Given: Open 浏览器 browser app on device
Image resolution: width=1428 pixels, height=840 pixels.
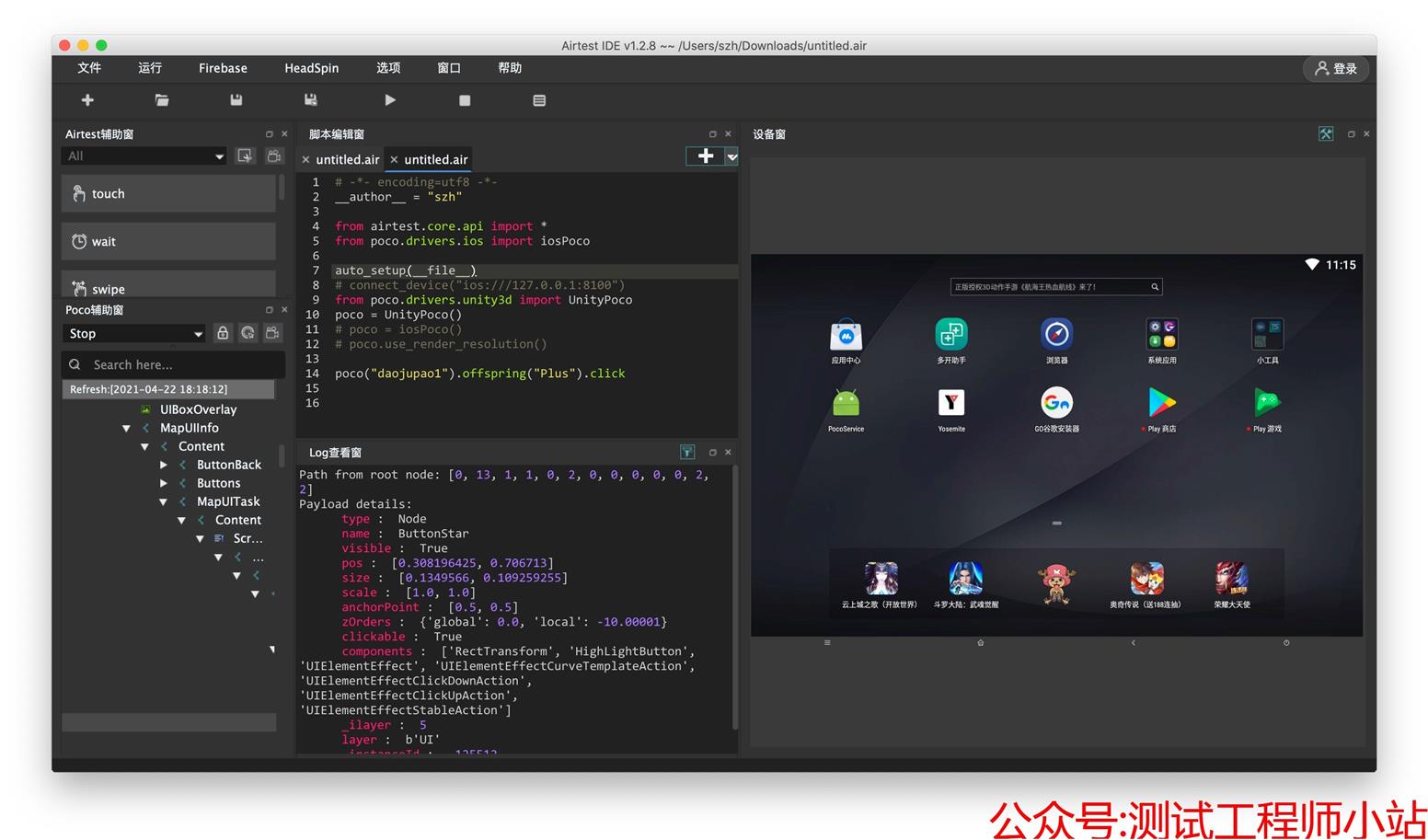Looking at the screenshot, I should coord(1056,341).
